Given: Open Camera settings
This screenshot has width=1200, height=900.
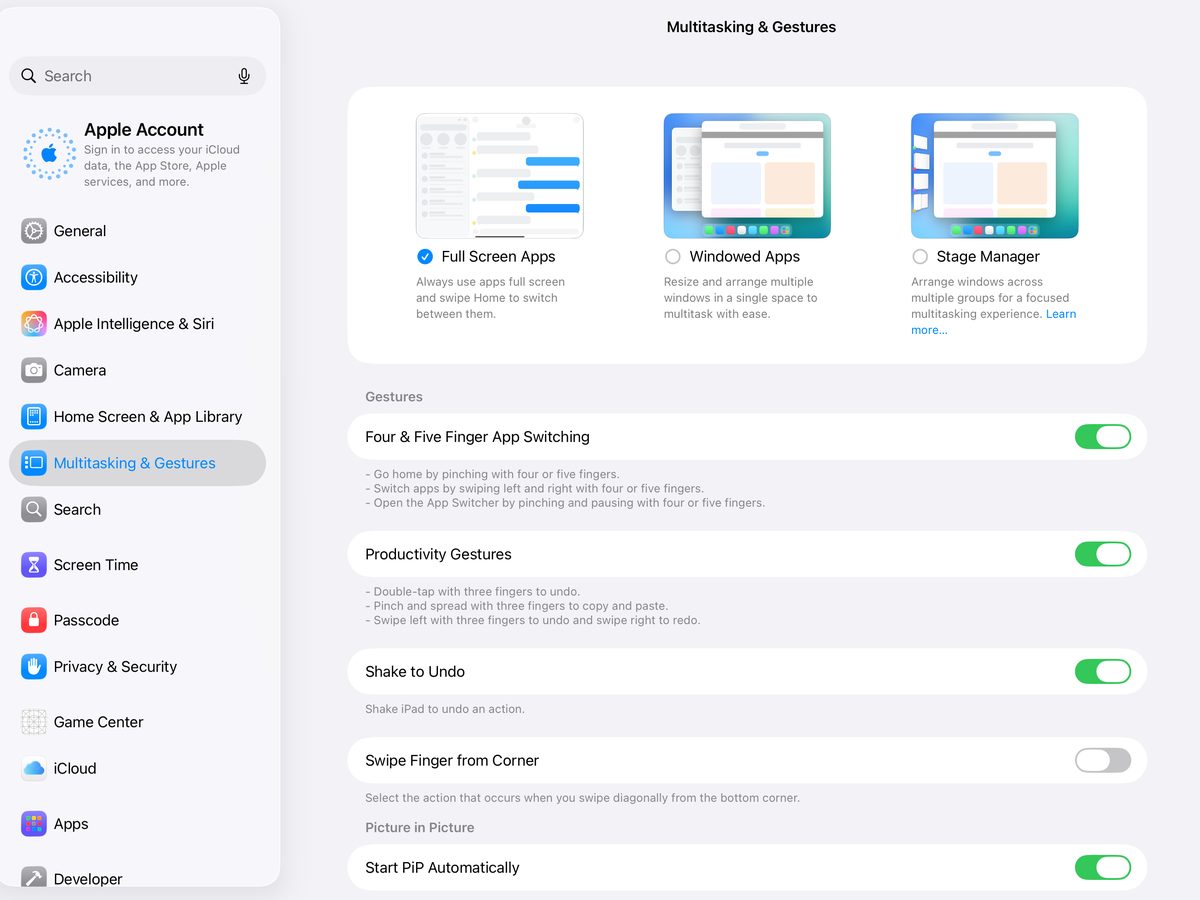Looking at the screenshot, I should [138, 370].
